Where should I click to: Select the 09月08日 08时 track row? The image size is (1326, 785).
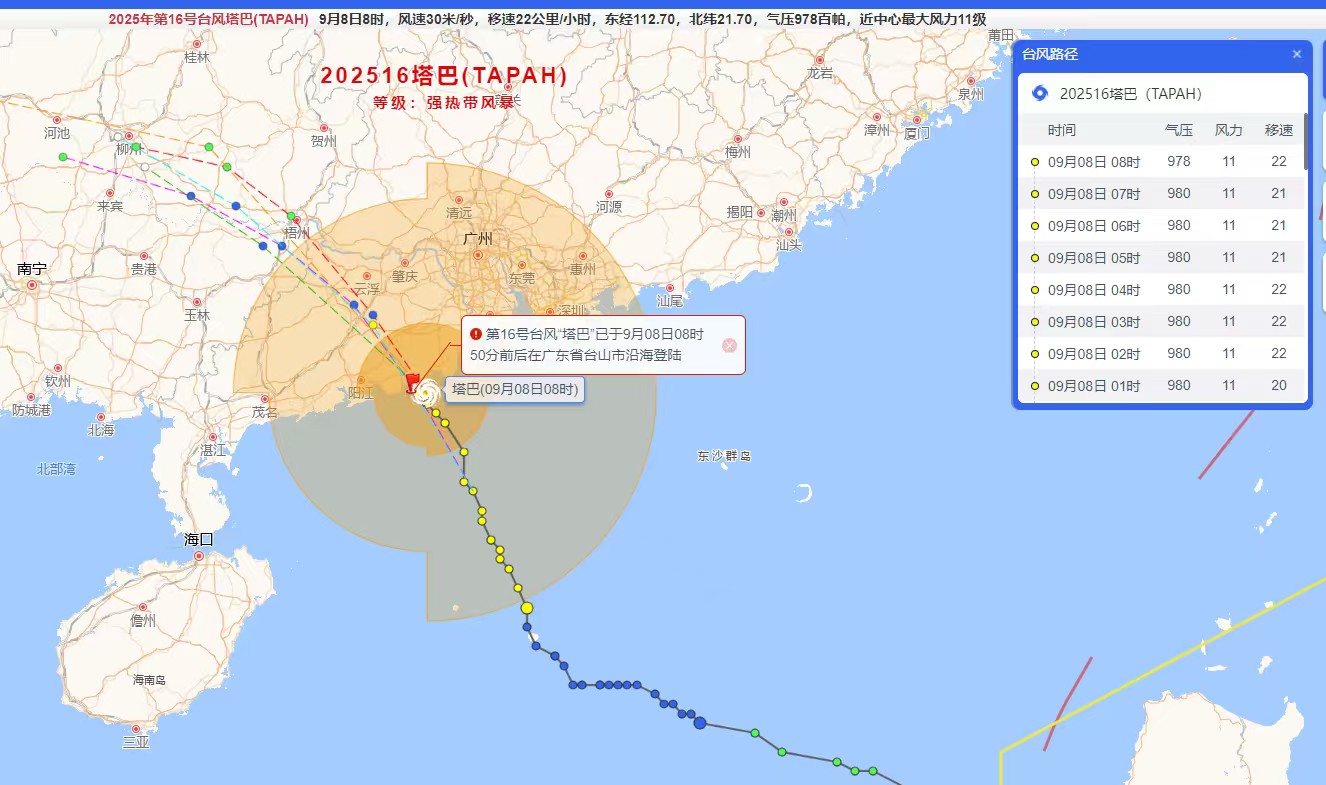tap(1160, 161)
